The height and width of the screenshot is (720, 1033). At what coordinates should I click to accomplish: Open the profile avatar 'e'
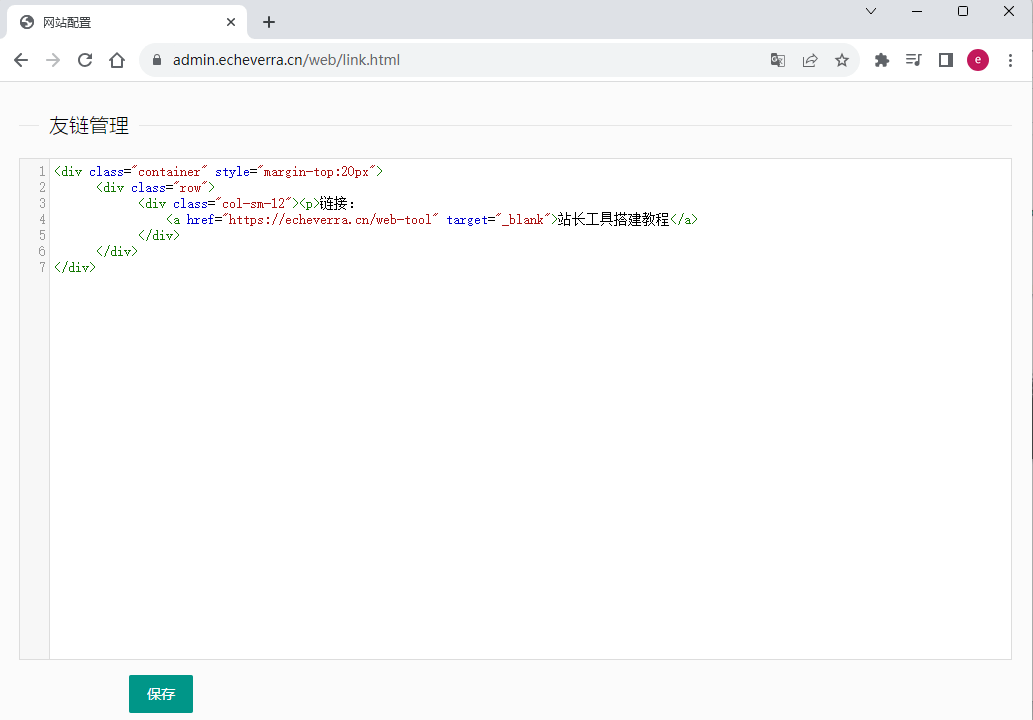[978, 60]
